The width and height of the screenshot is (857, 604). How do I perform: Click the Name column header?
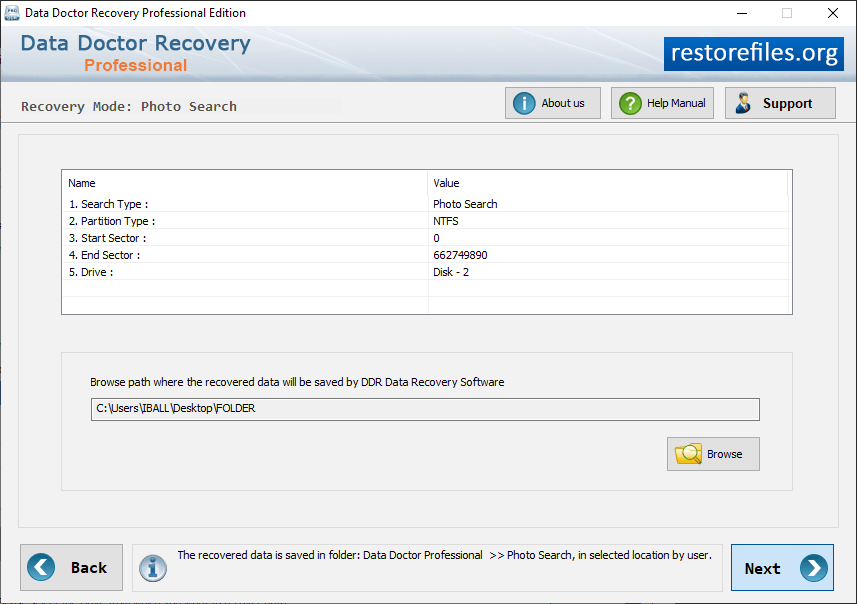(x=244, y=183)
